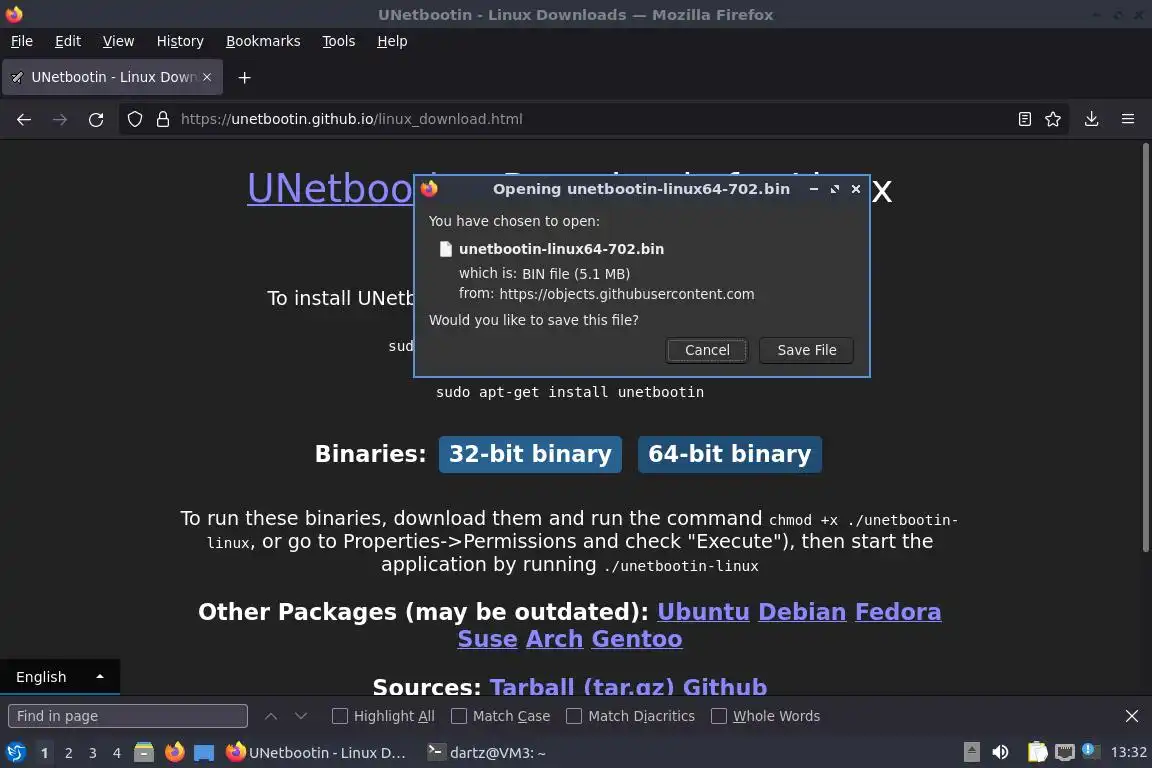
Task: Reload the current page
Action: click(96, 119)
